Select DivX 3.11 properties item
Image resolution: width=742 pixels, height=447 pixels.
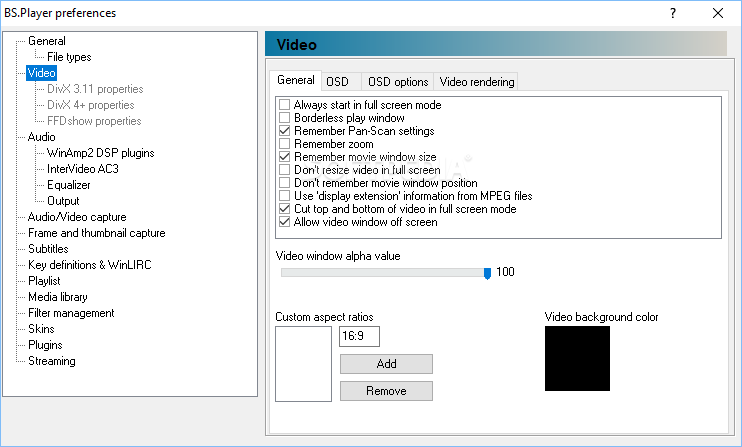click(95, 89)
